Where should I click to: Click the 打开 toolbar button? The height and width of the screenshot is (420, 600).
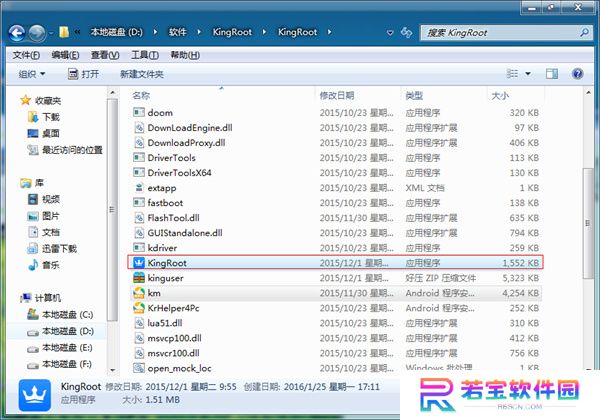pos(83,74)
